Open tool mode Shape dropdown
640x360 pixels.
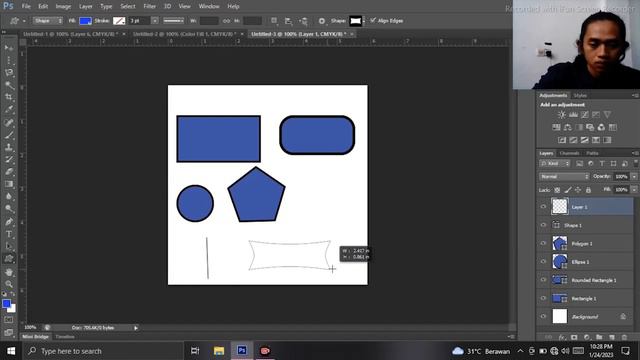48,20
